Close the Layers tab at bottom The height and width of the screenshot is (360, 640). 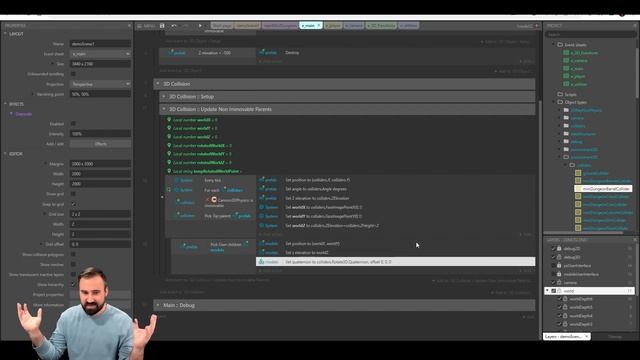pyautogui.click(x=587, y=336)
